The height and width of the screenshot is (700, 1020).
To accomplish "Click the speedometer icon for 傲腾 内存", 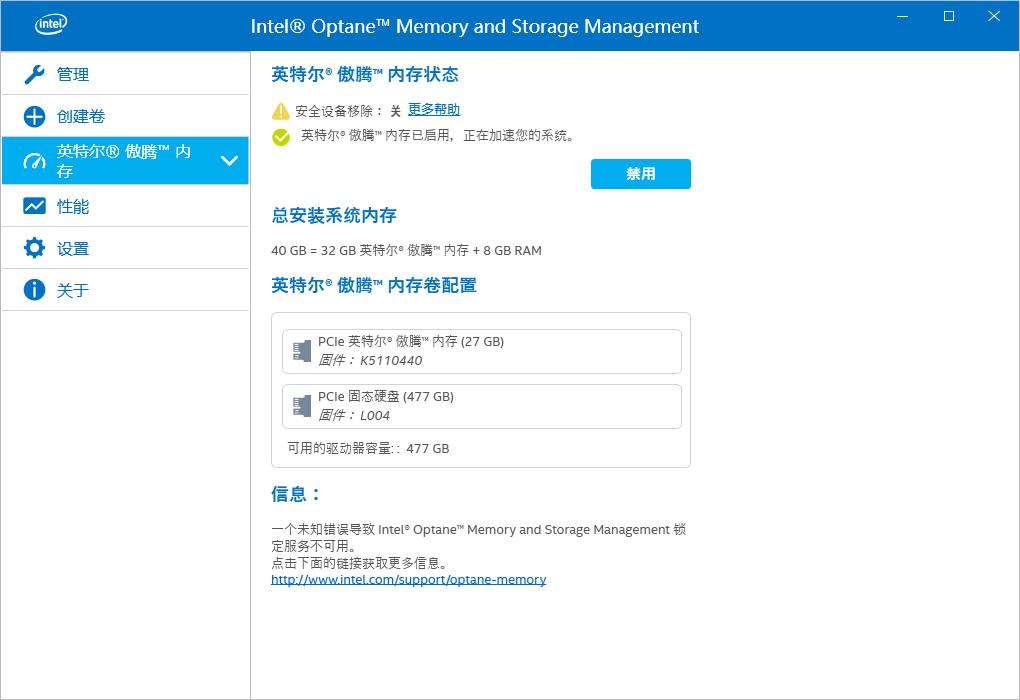I will click(x=34, y=161).
